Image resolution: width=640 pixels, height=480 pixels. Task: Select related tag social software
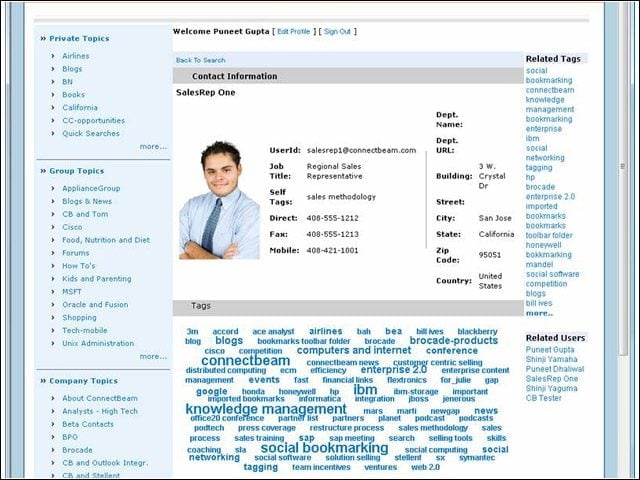[x=552, y=274]
